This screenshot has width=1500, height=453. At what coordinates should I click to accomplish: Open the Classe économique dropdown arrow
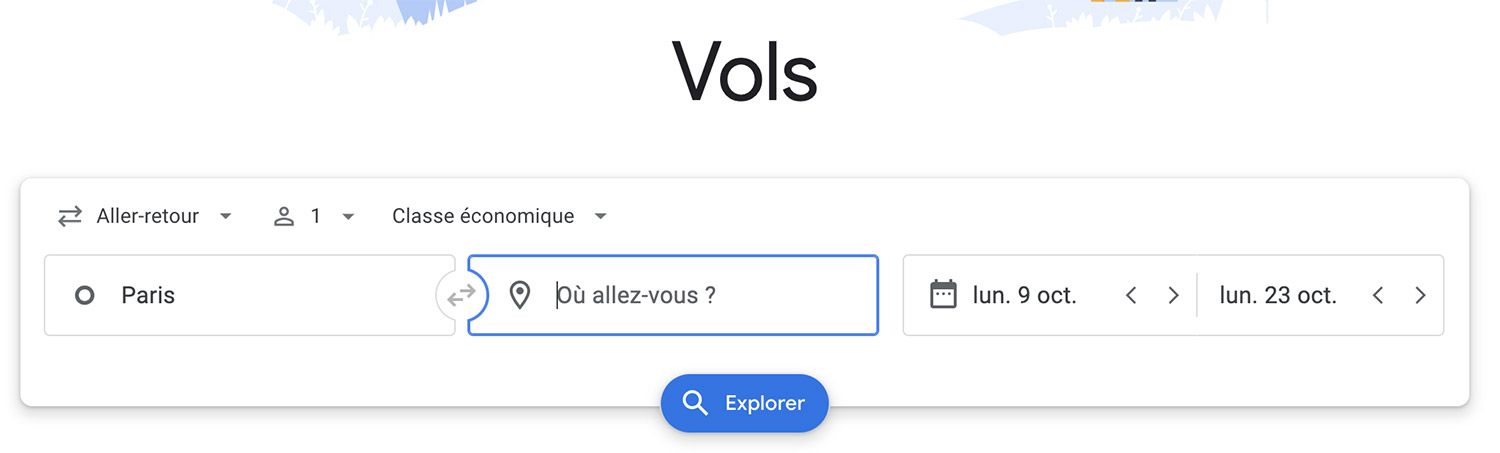coord(600,216)
